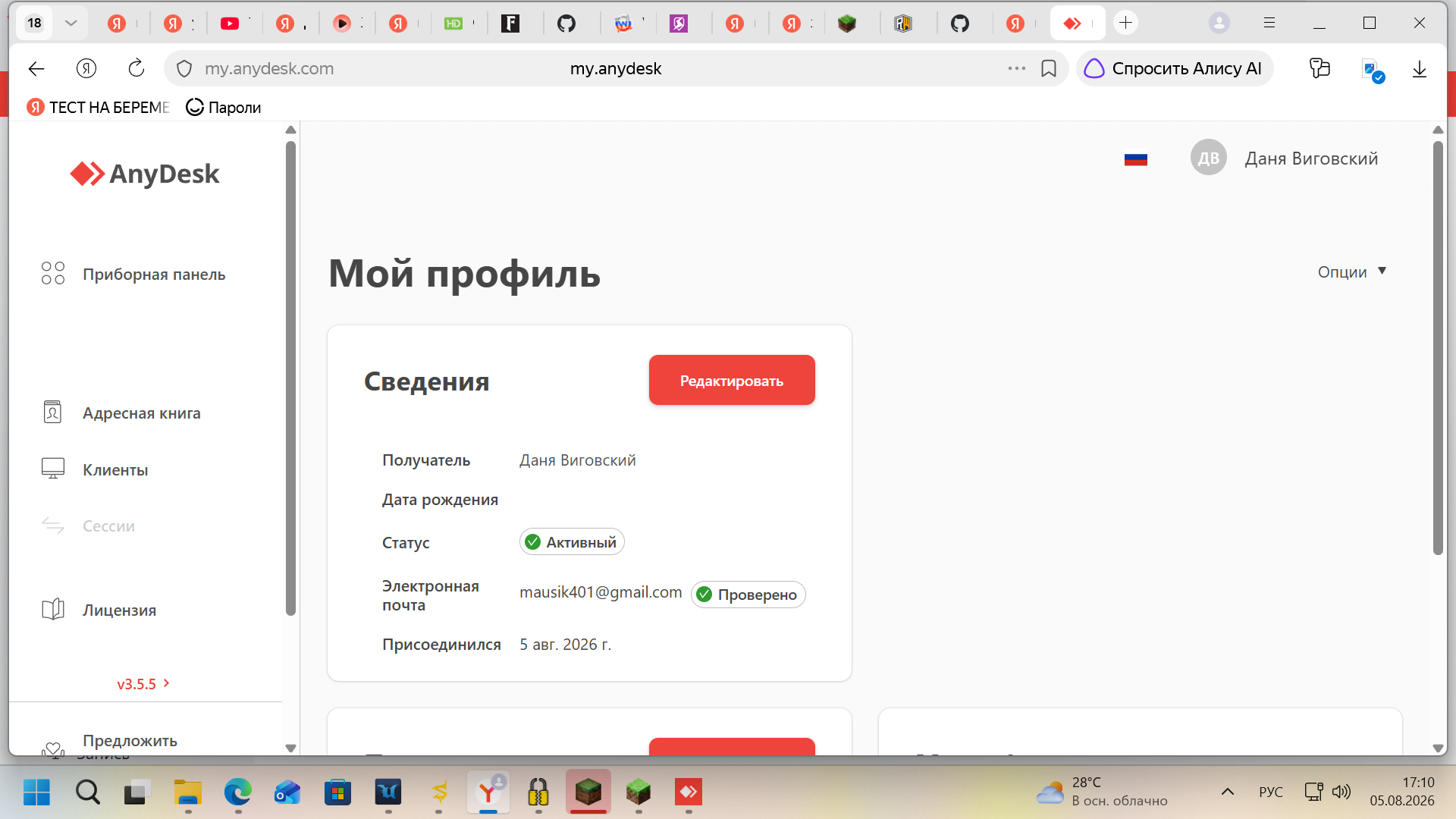Viewport: 1456px width, 819px height.
Task: Reload the my.anydesk.com page
Action: (136, 69)
